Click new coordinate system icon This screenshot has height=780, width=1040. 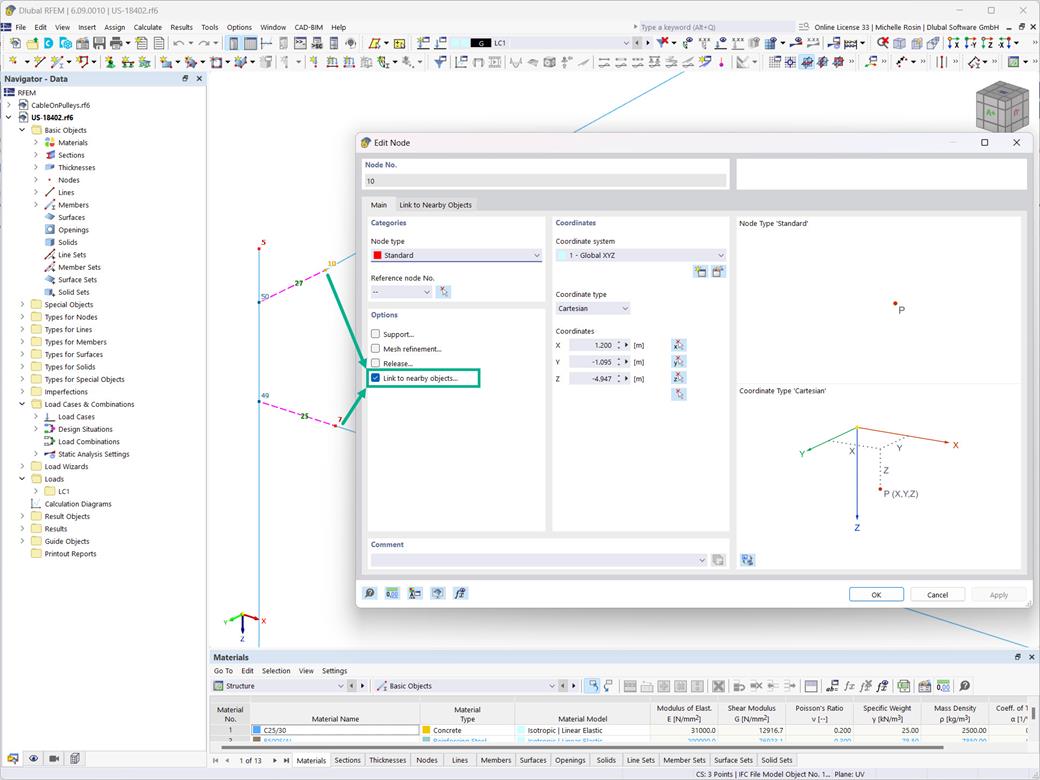700,271
